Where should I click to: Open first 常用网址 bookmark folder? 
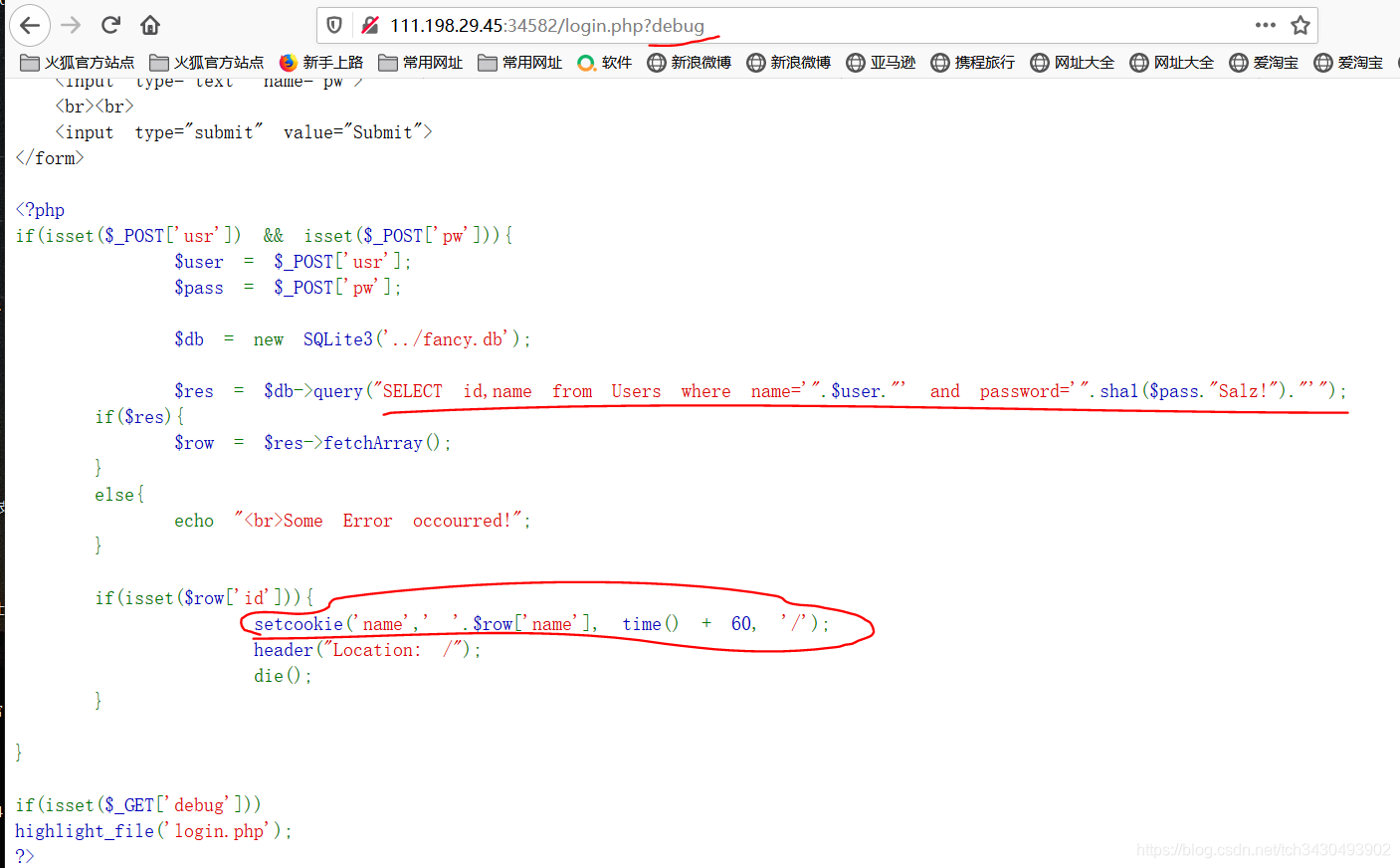(421, 63)
